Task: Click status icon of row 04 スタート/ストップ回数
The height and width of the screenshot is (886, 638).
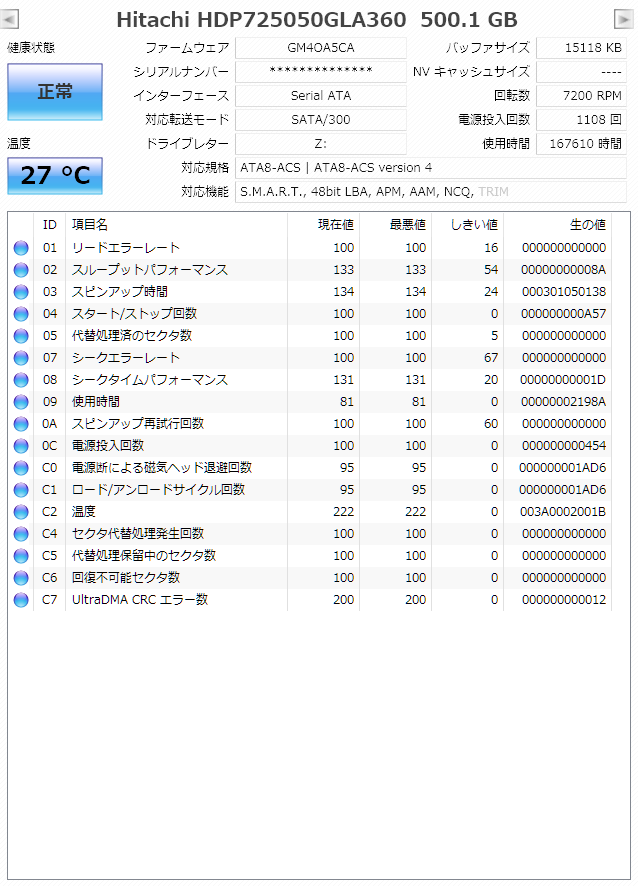Action: click(21, 314)
